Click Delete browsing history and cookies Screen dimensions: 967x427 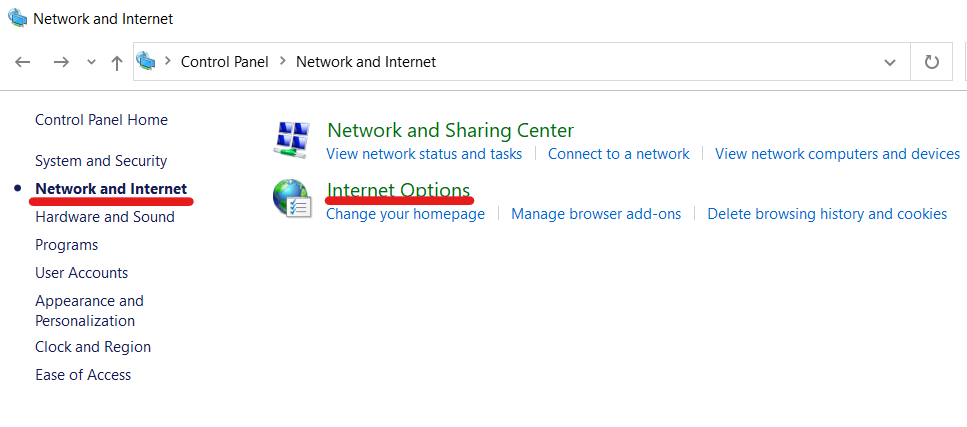[x=827, y=214]
